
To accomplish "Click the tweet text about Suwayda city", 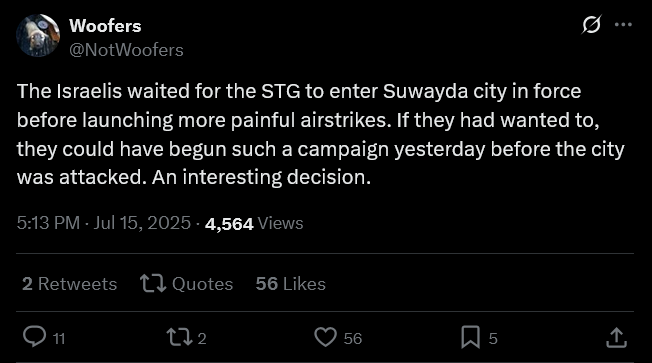I will click(x=321, y=134).
